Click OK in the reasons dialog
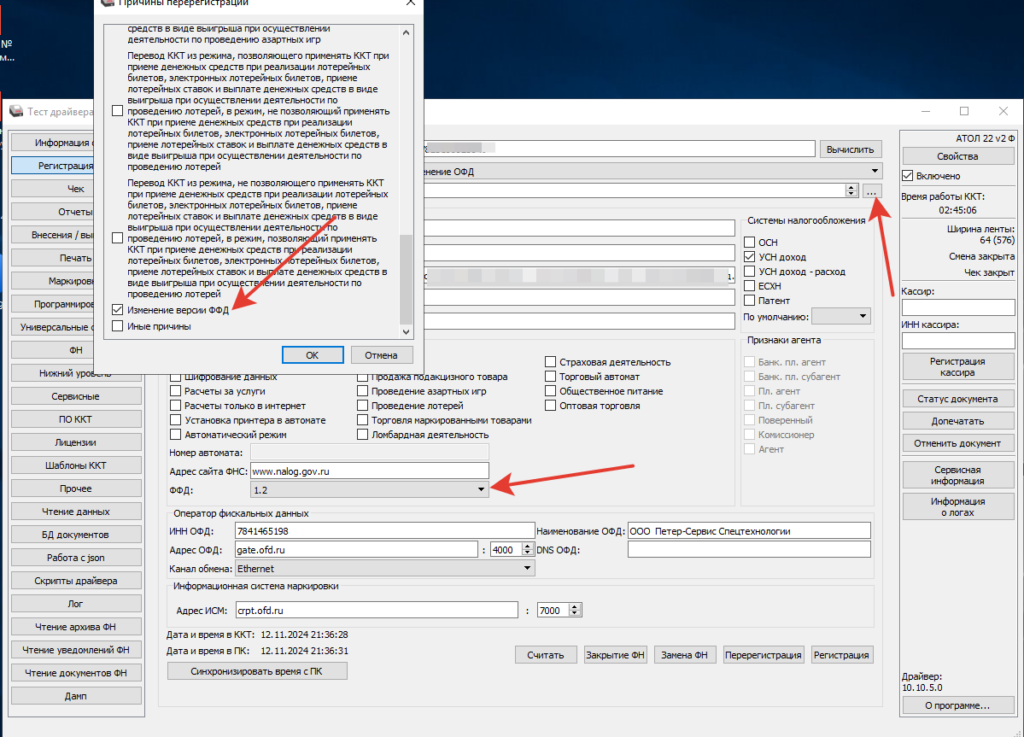This screenshot has height=737, width=1024. [x=312, y=355]
